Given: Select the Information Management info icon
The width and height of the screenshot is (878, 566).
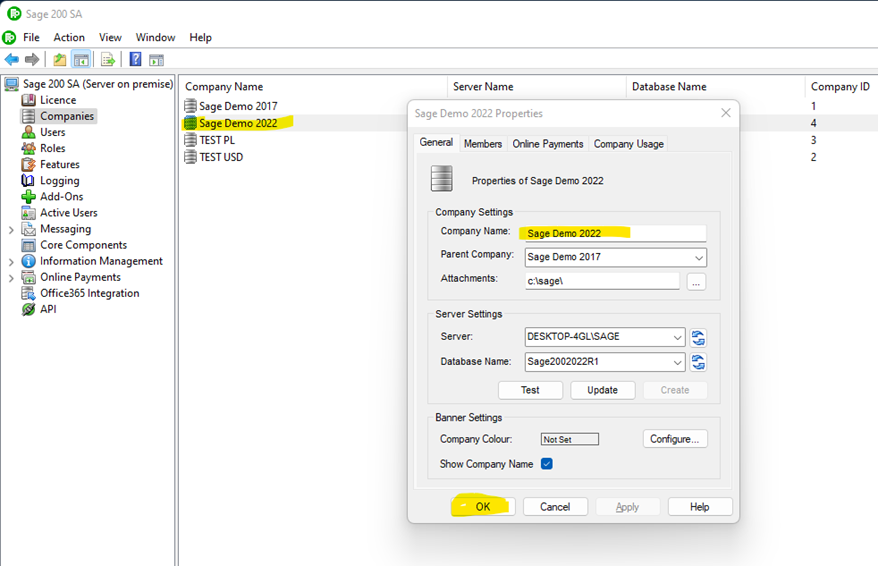Looking at the screenshot, I should (x=29, y=261).
